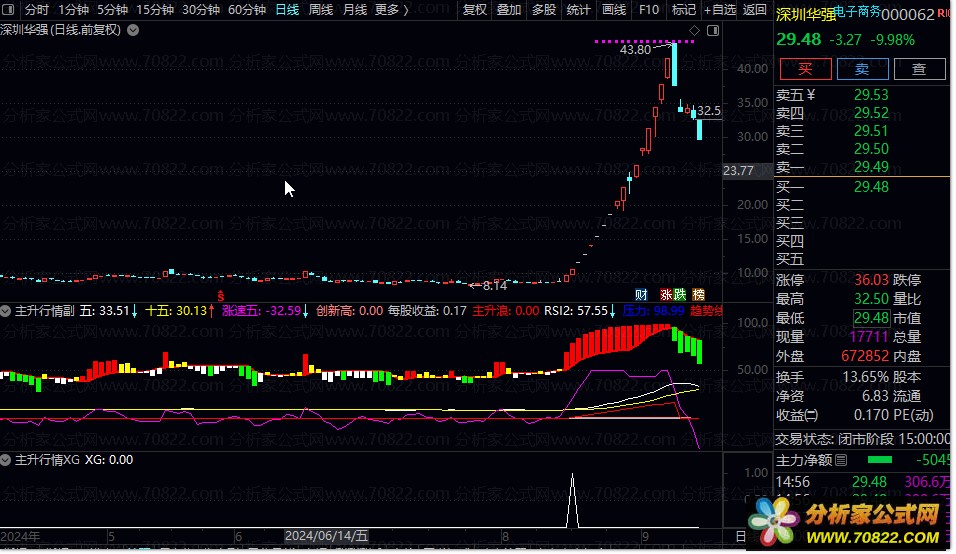The width and height of the screenshot is (956, 554).
Task: Click the 统计 statistics toolbar button
Action: (578, 10)
